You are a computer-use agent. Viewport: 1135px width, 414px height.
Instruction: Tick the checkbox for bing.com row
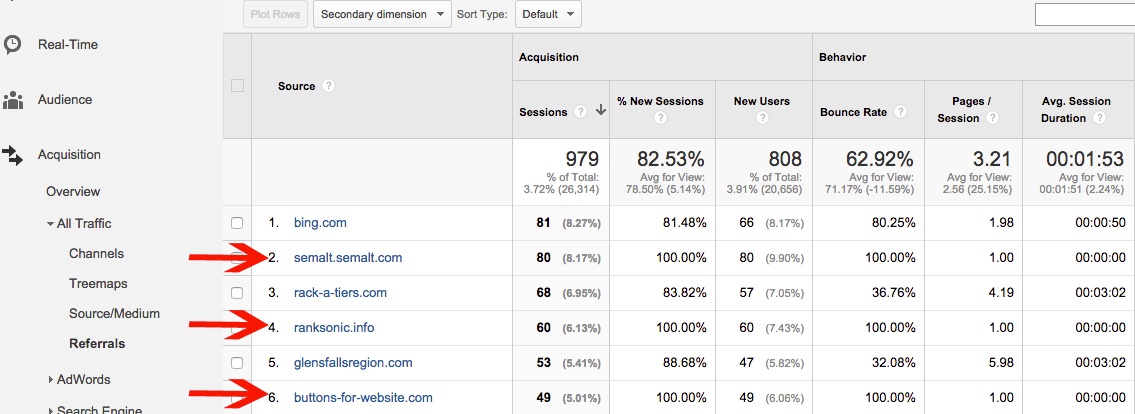tap(237, 223)
